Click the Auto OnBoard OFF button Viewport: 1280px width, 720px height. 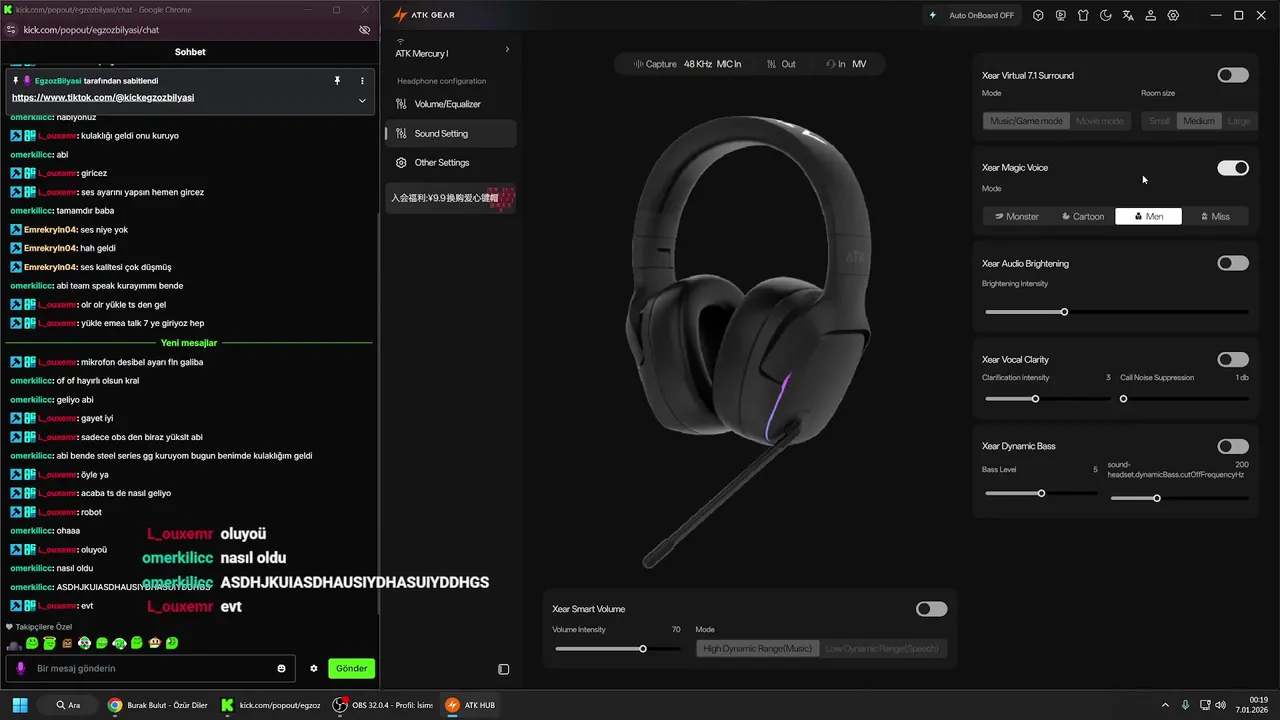point(971,15)
